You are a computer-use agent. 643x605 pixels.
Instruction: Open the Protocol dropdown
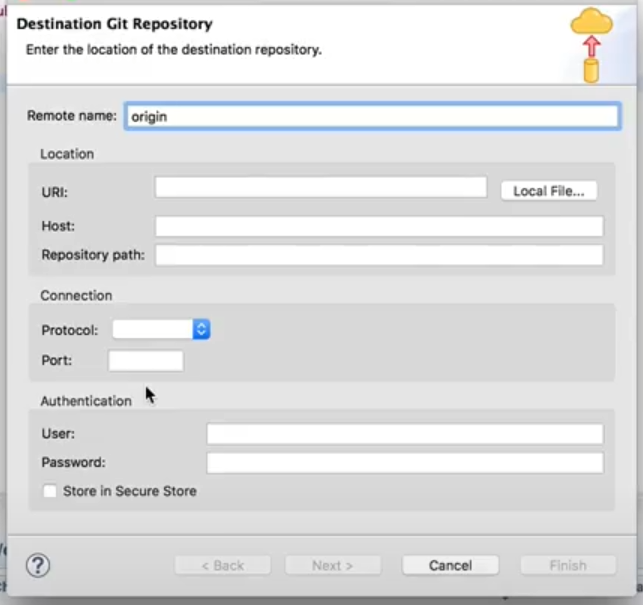pos(161,329)
